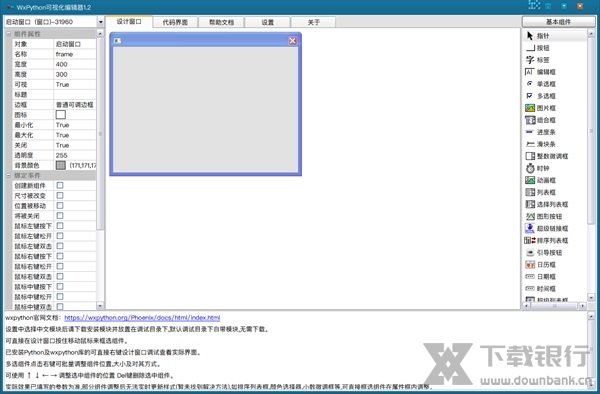Switch to the 设置 settings tab
This screenshot has width=600, height=394.
pos(267,22)
